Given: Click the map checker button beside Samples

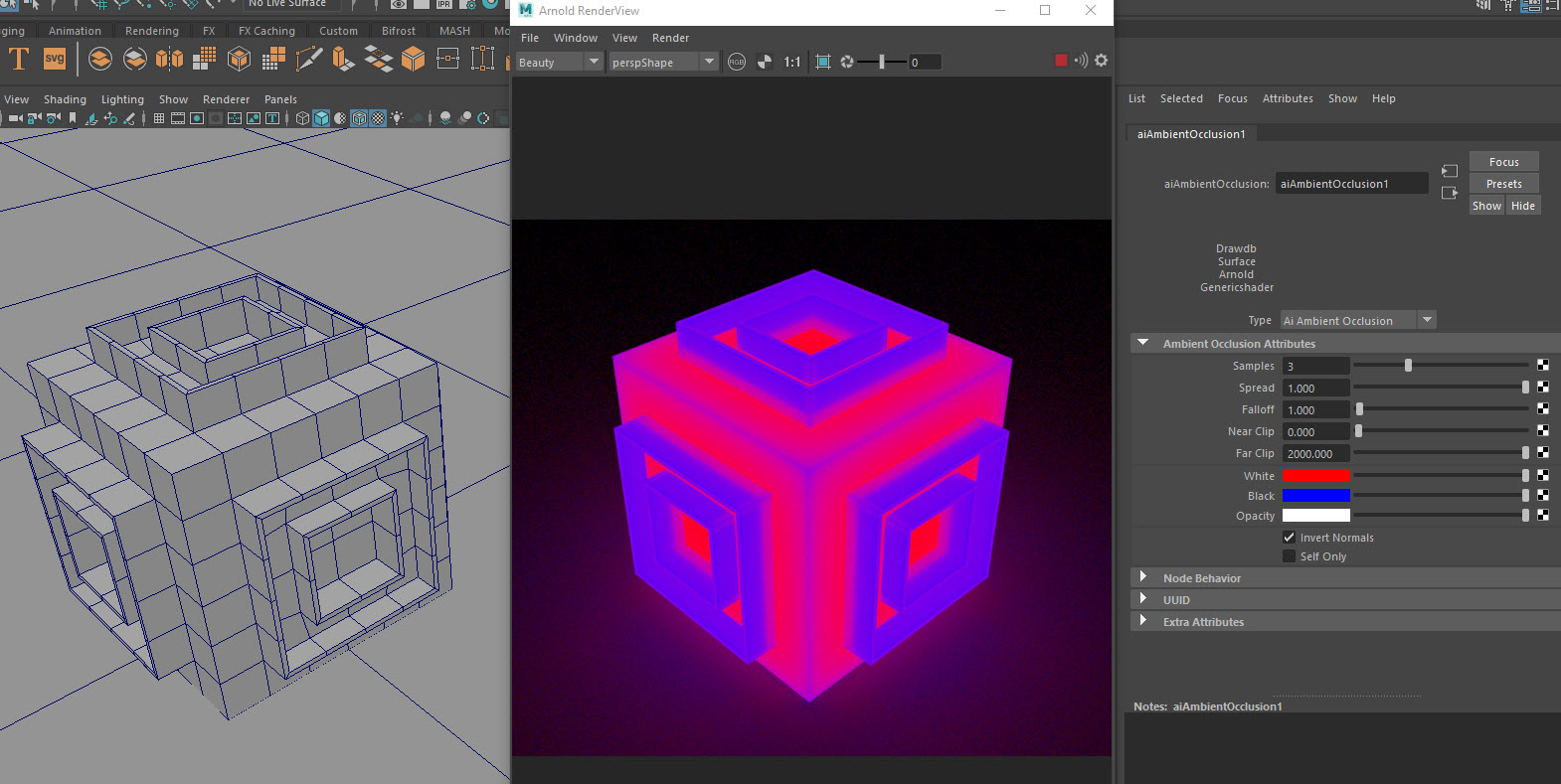Looking at the screenshot, I should (1543, 366).
